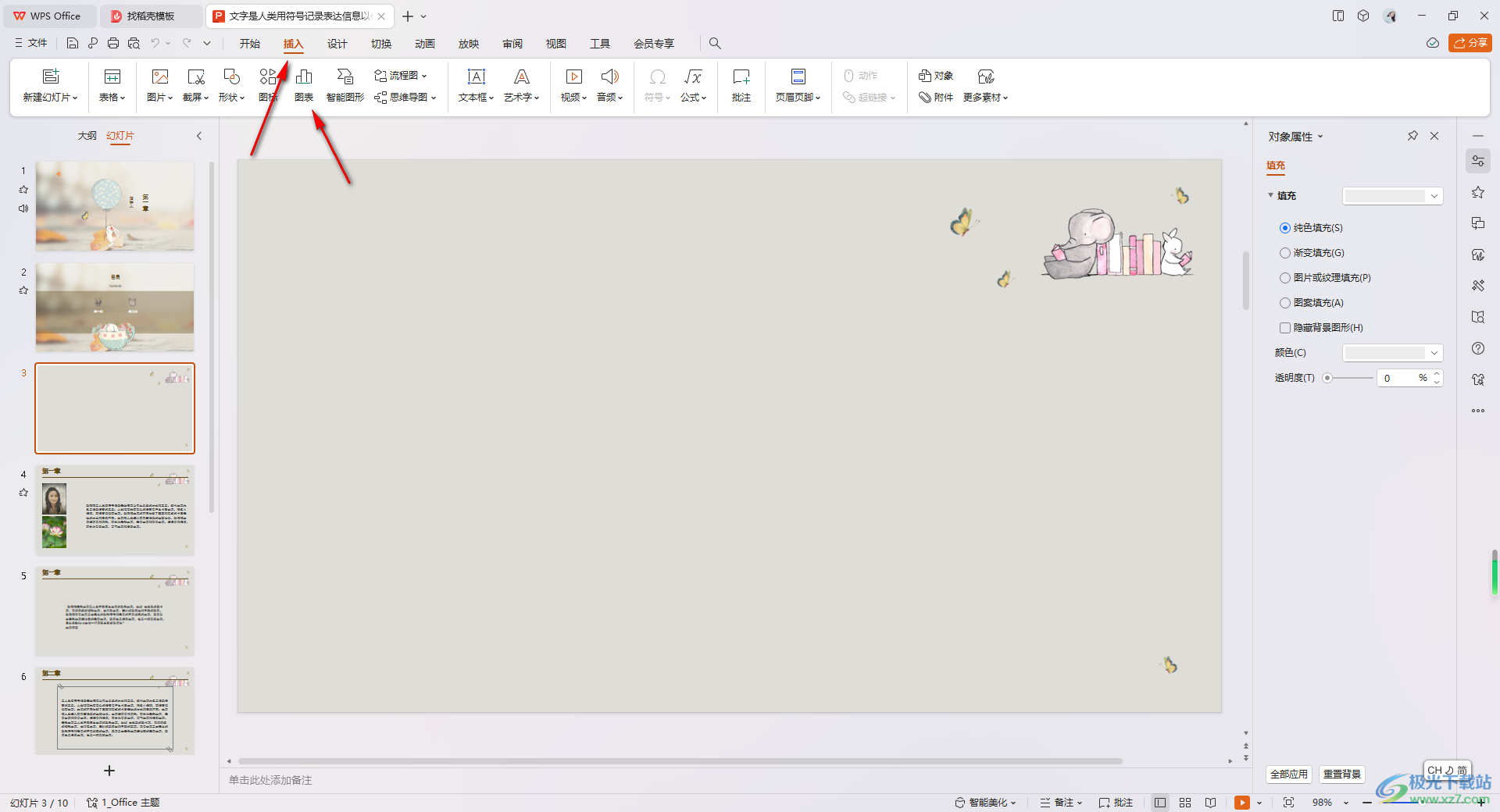Open WordArt (艺术字) styles
The image size is (1500, 812).
click(x=522, y=85)
